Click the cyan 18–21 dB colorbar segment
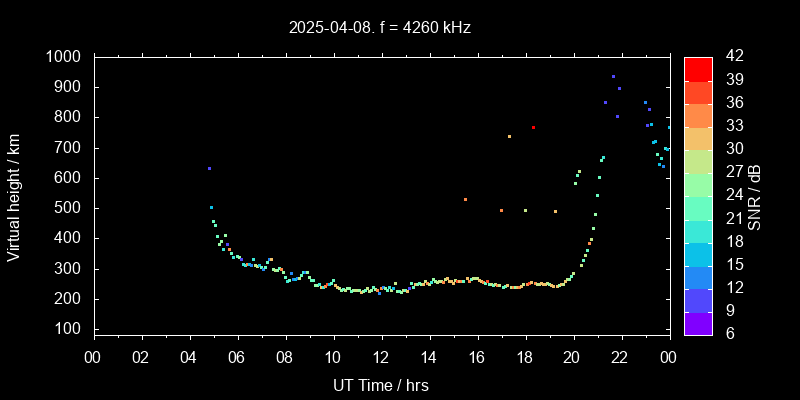This screenshot has height=400, width=800. [698, 230]
